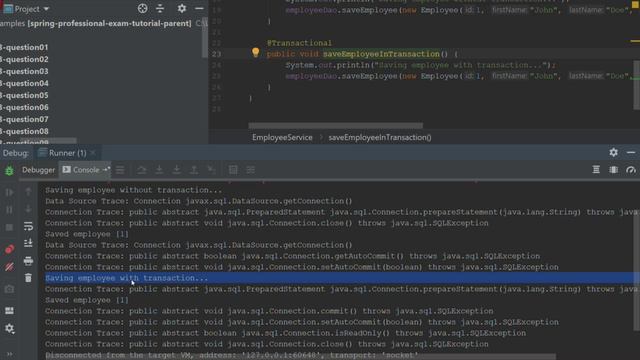
Task: Click the View Breakpoints red circles icon
Action: (x=9, y=249)
